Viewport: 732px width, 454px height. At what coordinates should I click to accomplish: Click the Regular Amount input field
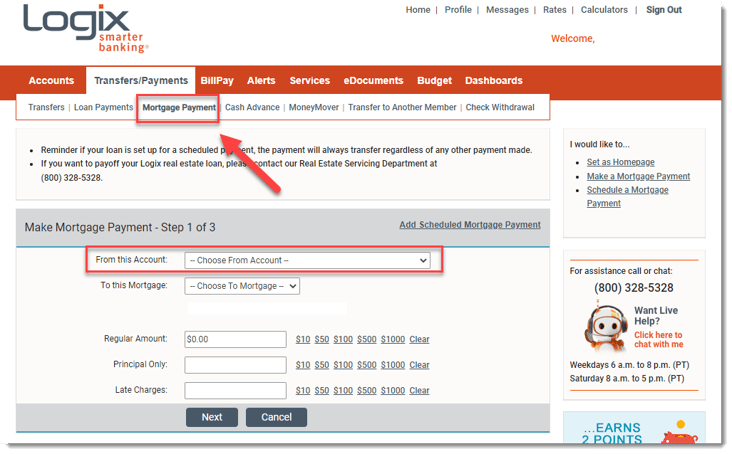[235, 339]
